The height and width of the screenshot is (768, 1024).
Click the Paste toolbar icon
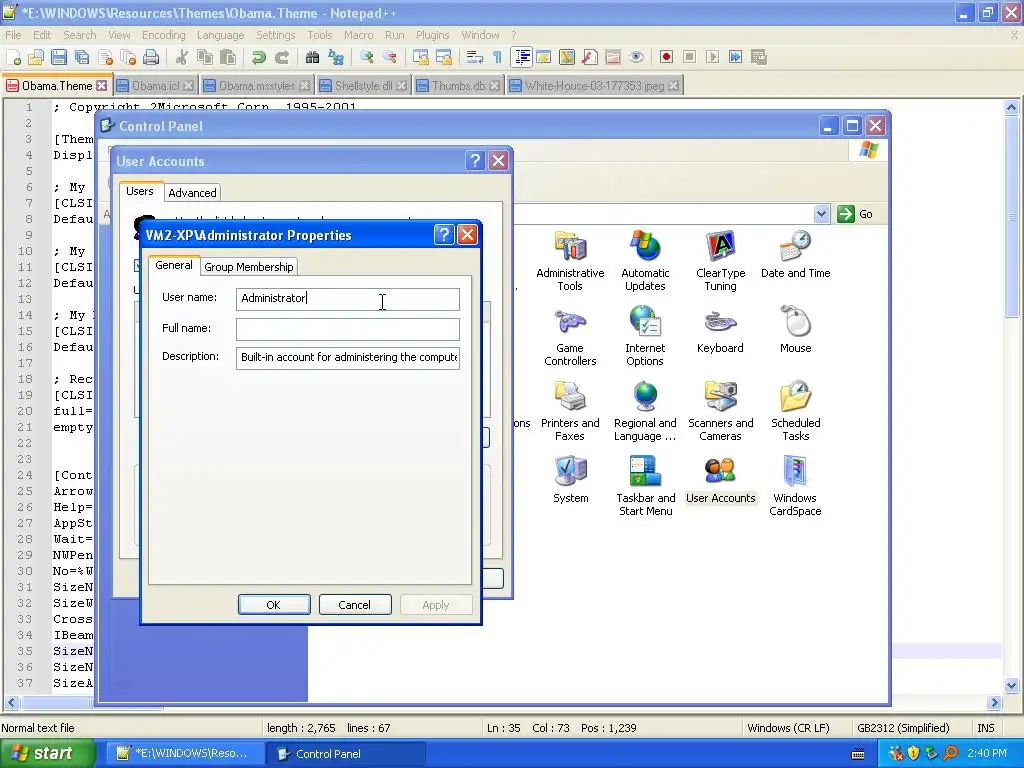point(228,57)
